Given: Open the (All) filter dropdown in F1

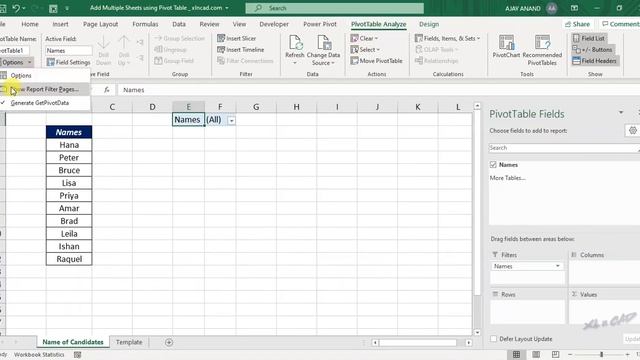Looking at the screenshot, I should [x=231, y=120].
